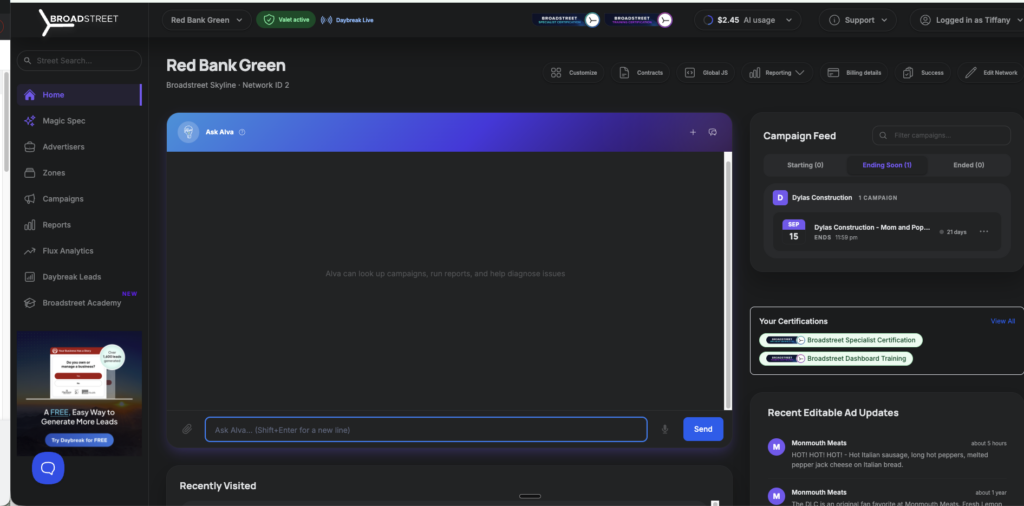Click the Ask Alva message field
Screen dimensions: 1024x506
pos(426,430)
